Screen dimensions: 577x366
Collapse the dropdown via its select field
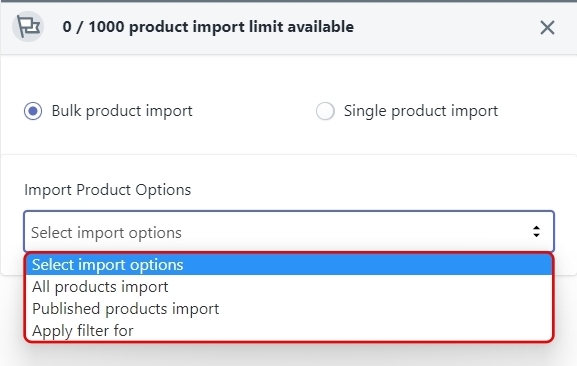tap(289, 232)
